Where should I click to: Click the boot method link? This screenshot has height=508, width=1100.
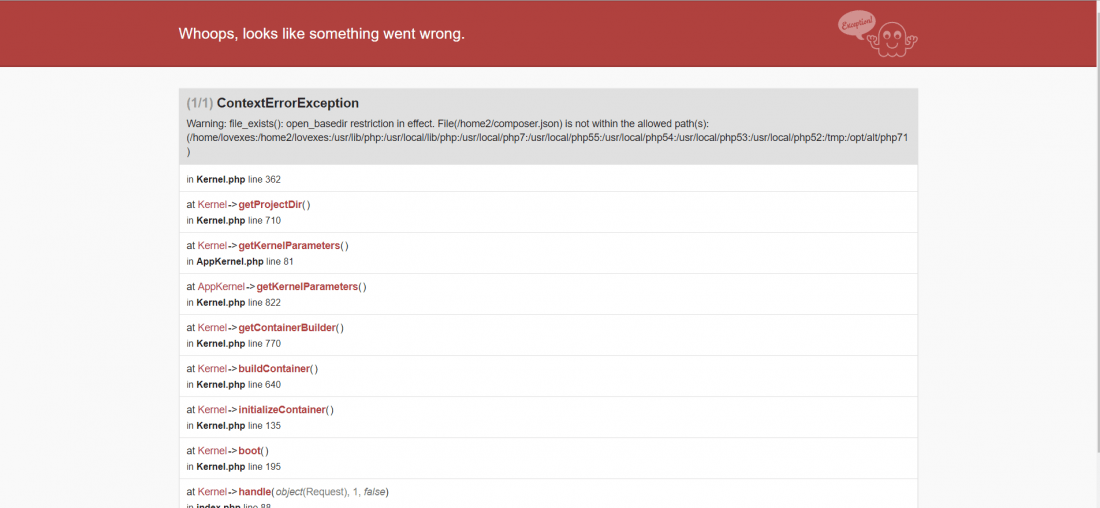click(249, 450)
